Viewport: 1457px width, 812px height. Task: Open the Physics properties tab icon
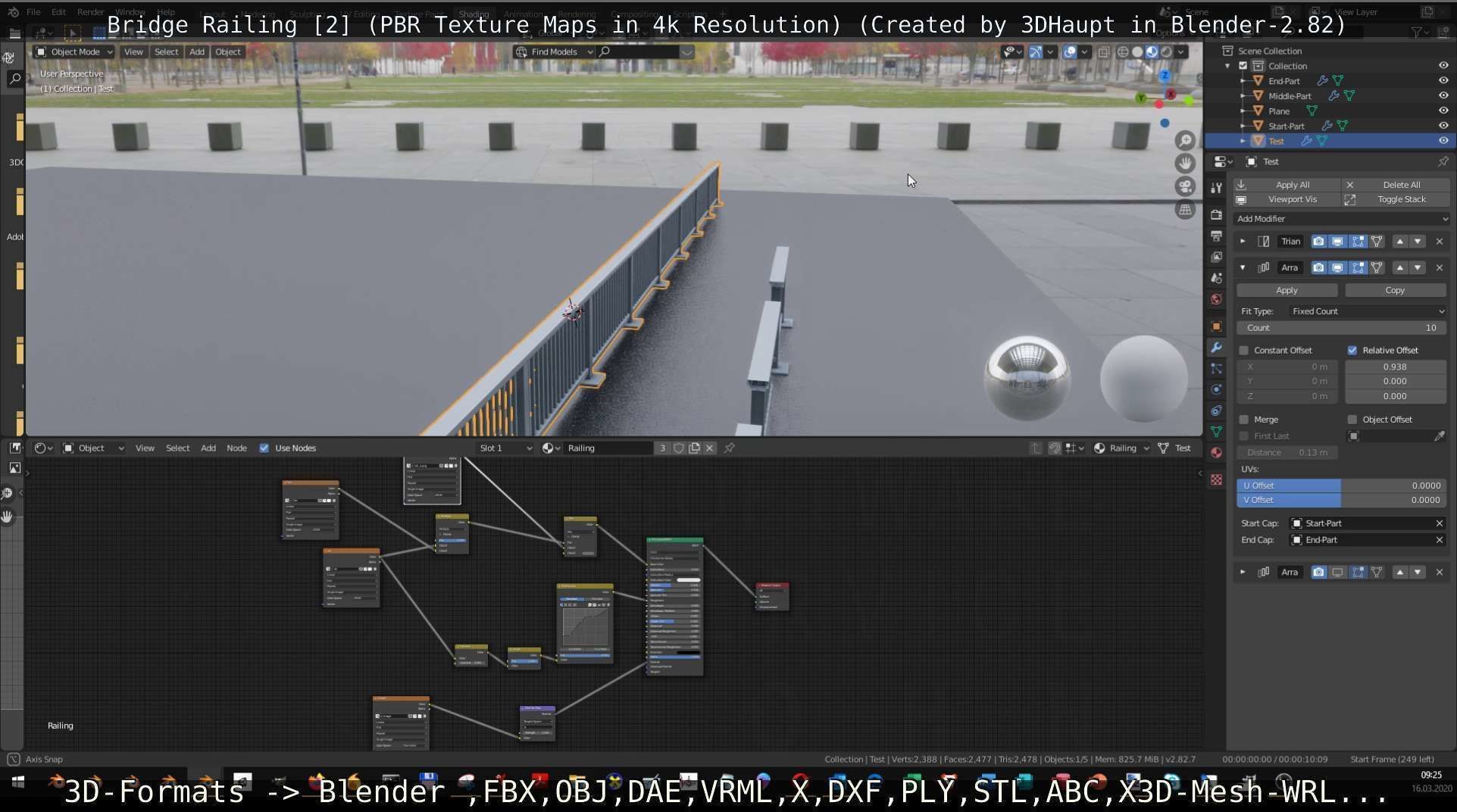click(x=1216, y=389)
